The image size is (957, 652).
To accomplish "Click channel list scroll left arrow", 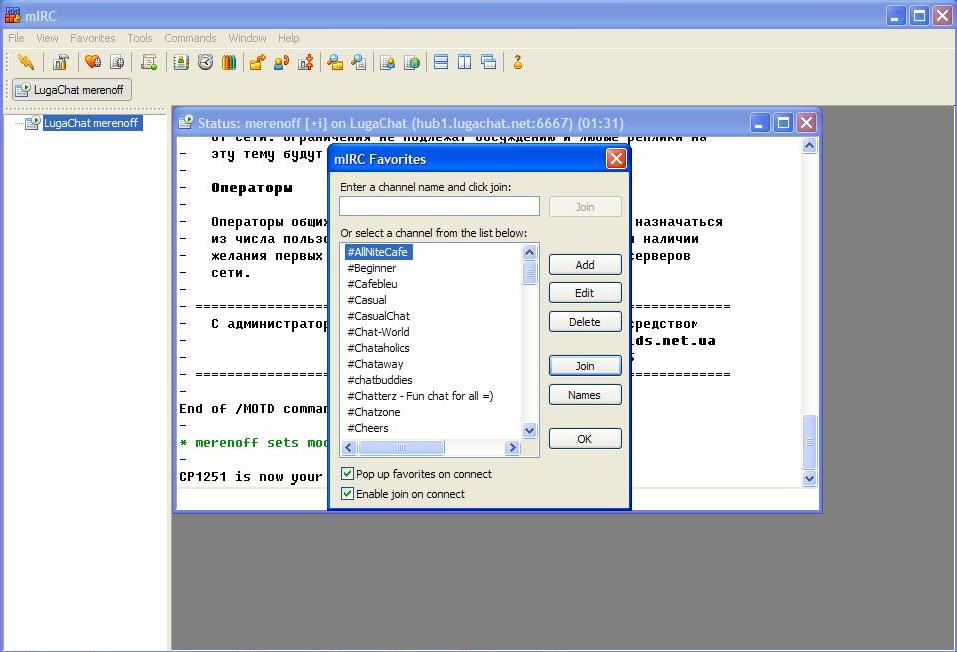I will coord(349,447).
